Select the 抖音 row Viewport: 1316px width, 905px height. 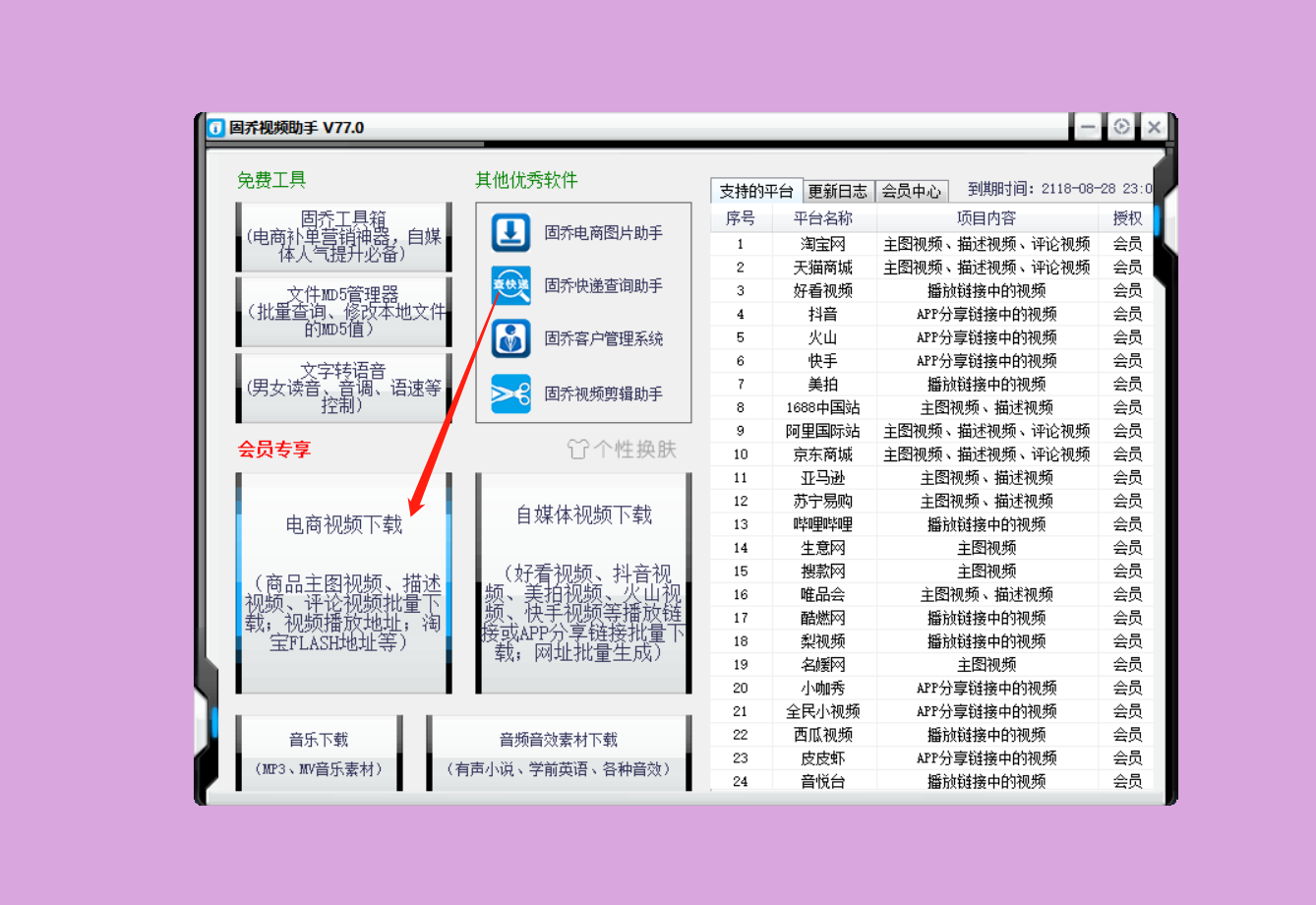pos(931,314)
